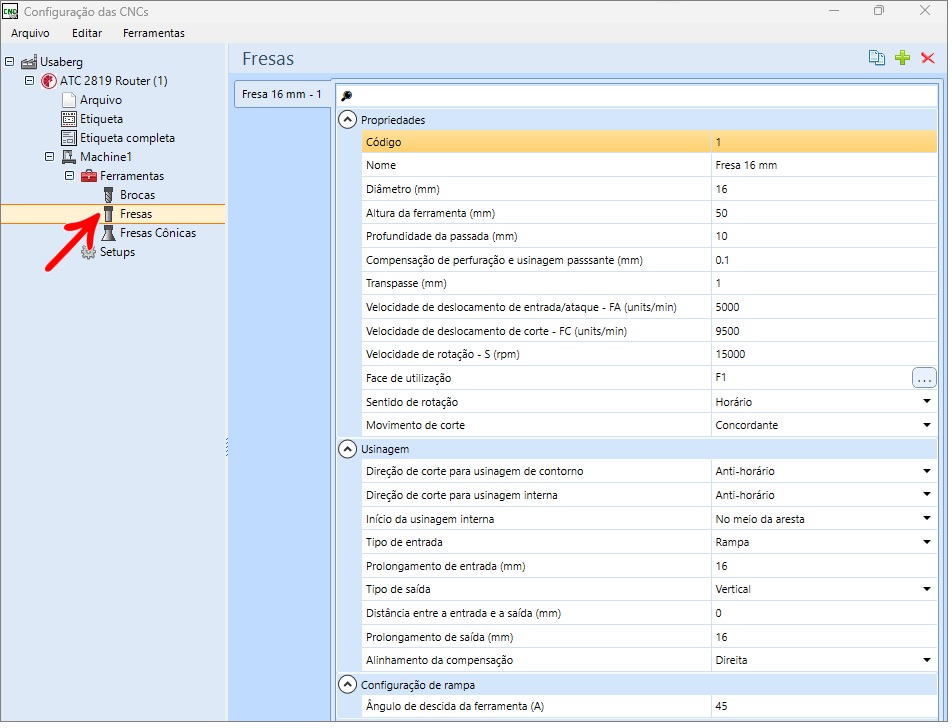Select Fresas Cônicas in the tree
The height and width of the screenshot is (728, 952).
tap(158, 233)
